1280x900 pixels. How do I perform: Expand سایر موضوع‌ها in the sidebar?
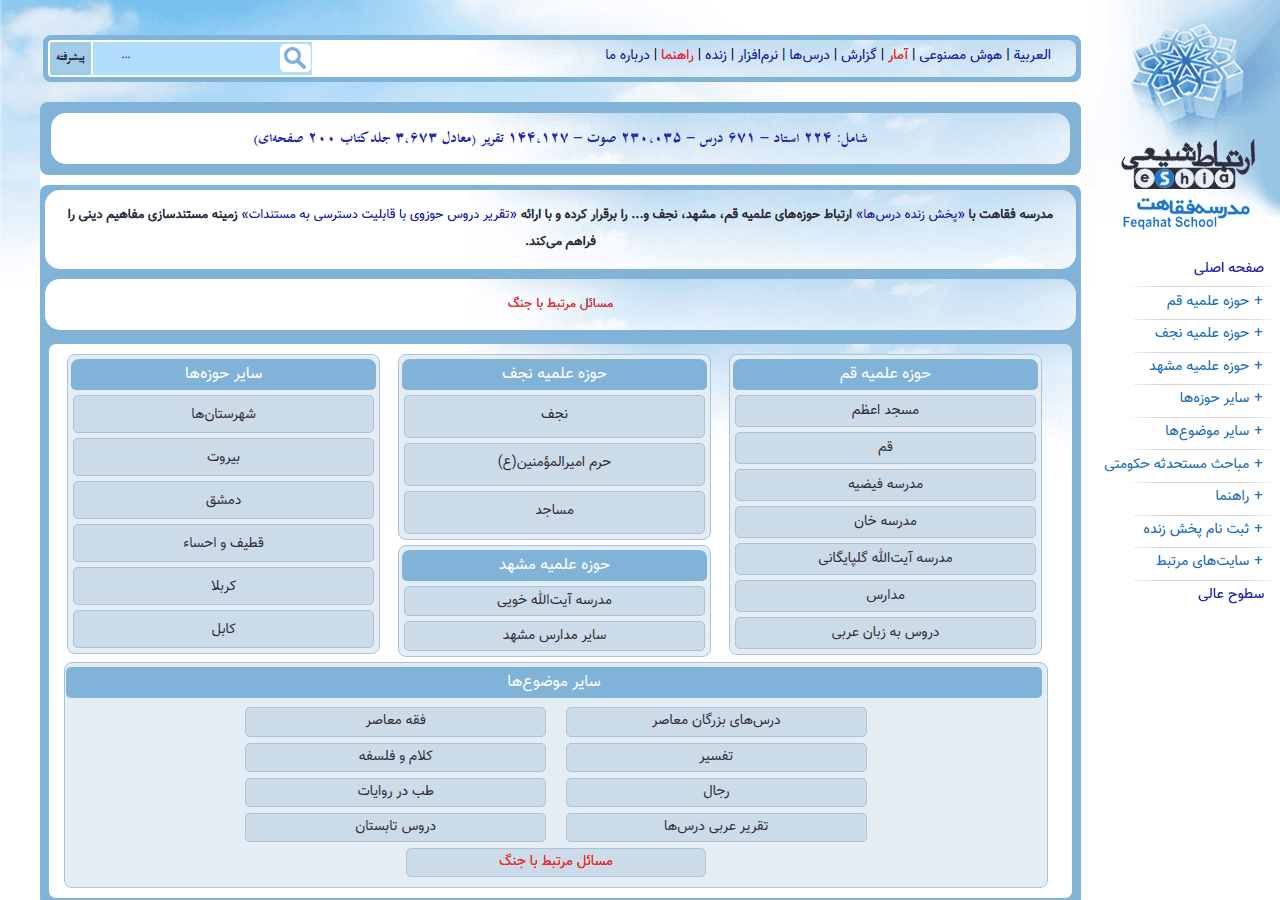click(1214, 432)
